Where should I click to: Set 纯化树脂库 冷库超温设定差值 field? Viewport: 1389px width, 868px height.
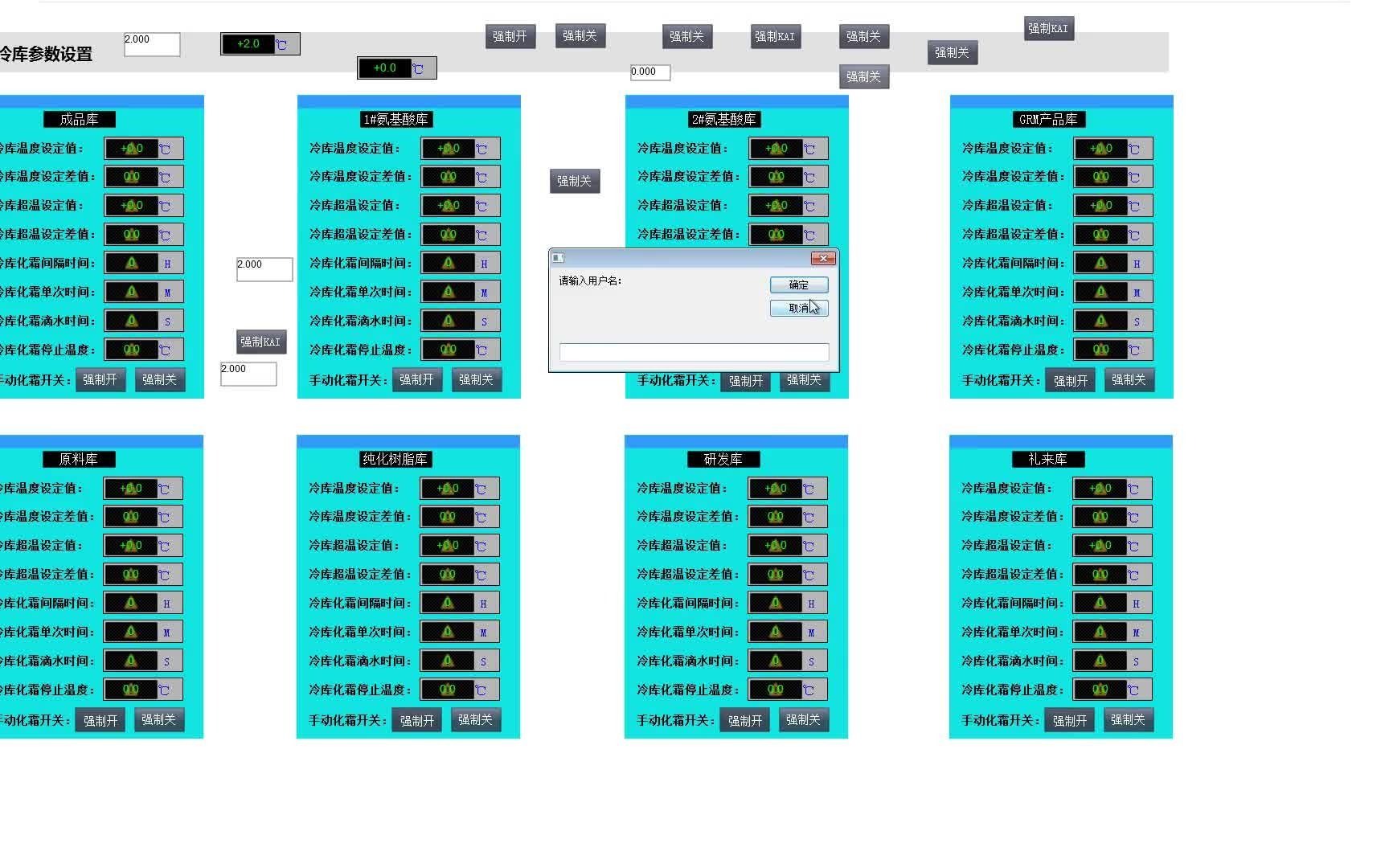click(460, 575)
